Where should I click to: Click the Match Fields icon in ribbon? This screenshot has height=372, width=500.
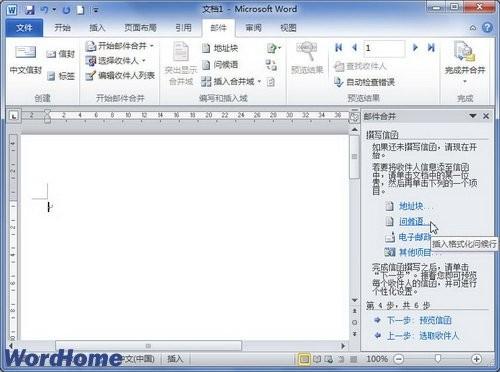tap(271, 65)
